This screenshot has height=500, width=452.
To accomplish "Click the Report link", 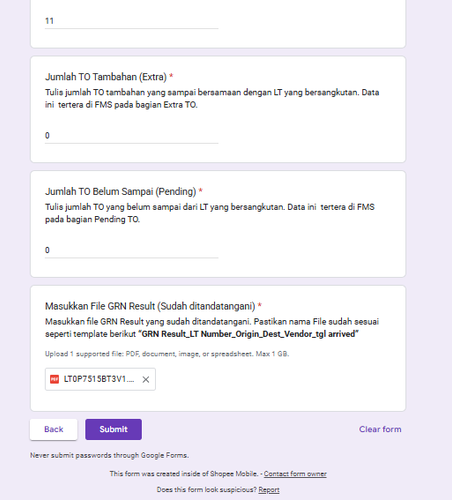I will click(269, 490).
